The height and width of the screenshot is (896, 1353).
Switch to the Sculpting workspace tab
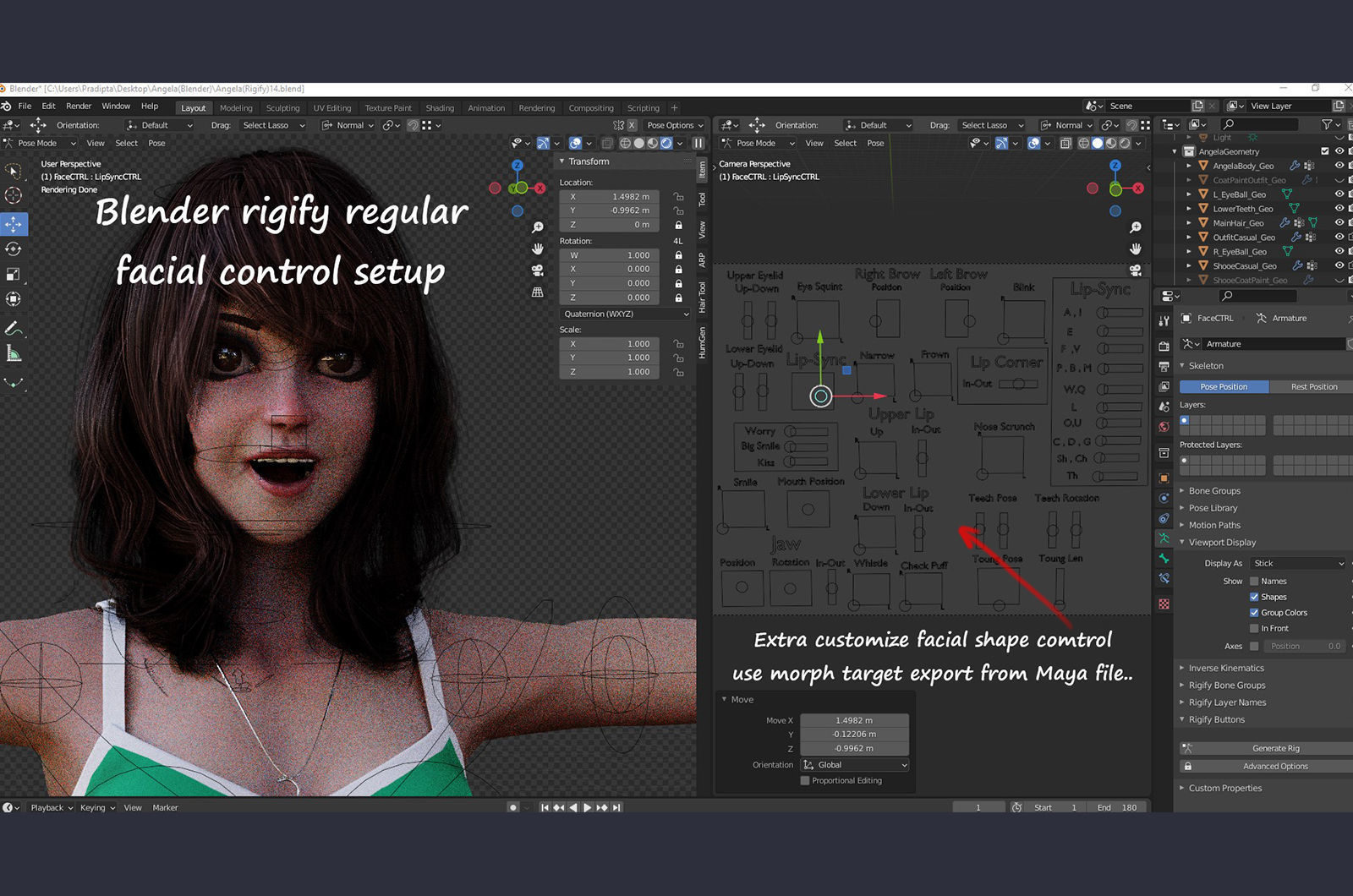pyautogui.click(x=282, y=108)
